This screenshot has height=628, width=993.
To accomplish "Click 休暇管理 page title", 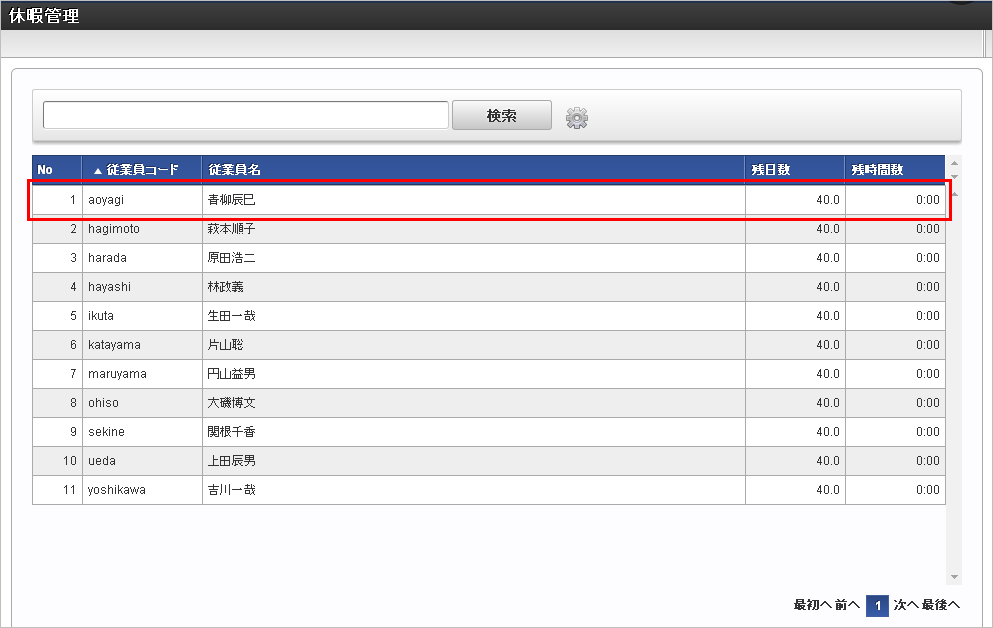I will coord(44,15).
